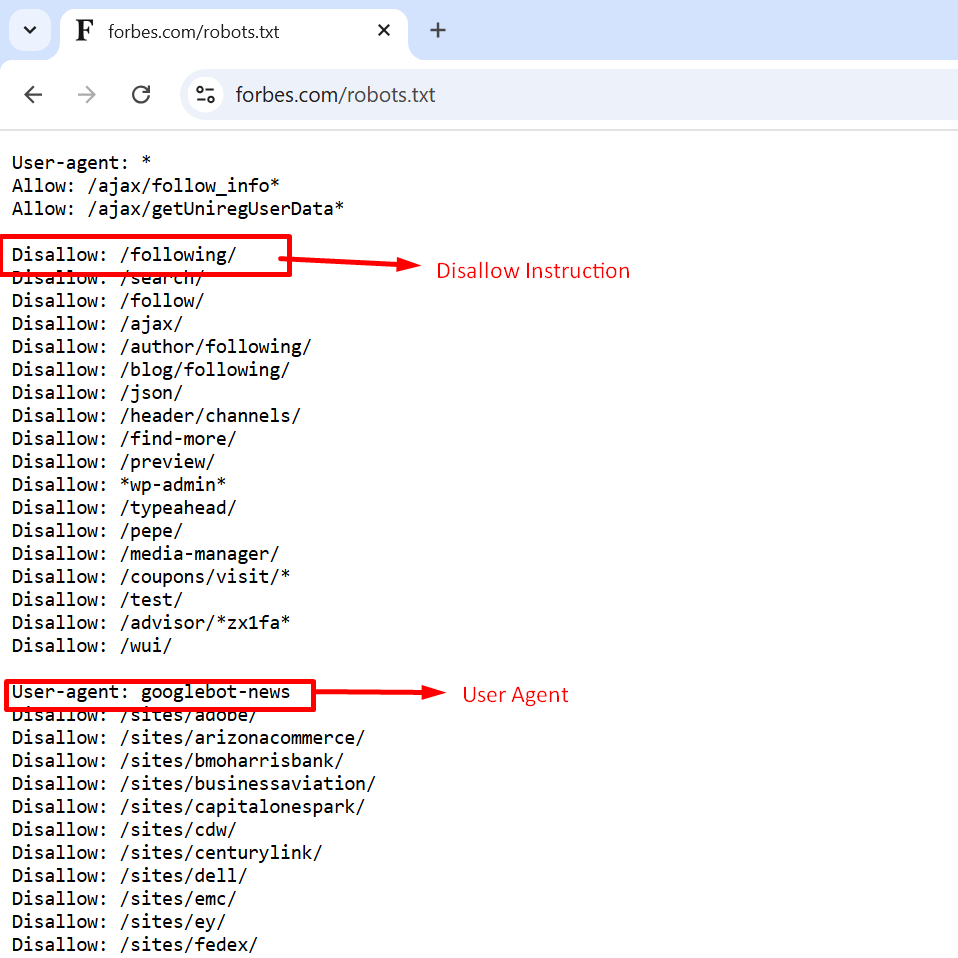Select the forbes.com/robots.txt tab
Screen dimensions: 958x958
point(234,32)
